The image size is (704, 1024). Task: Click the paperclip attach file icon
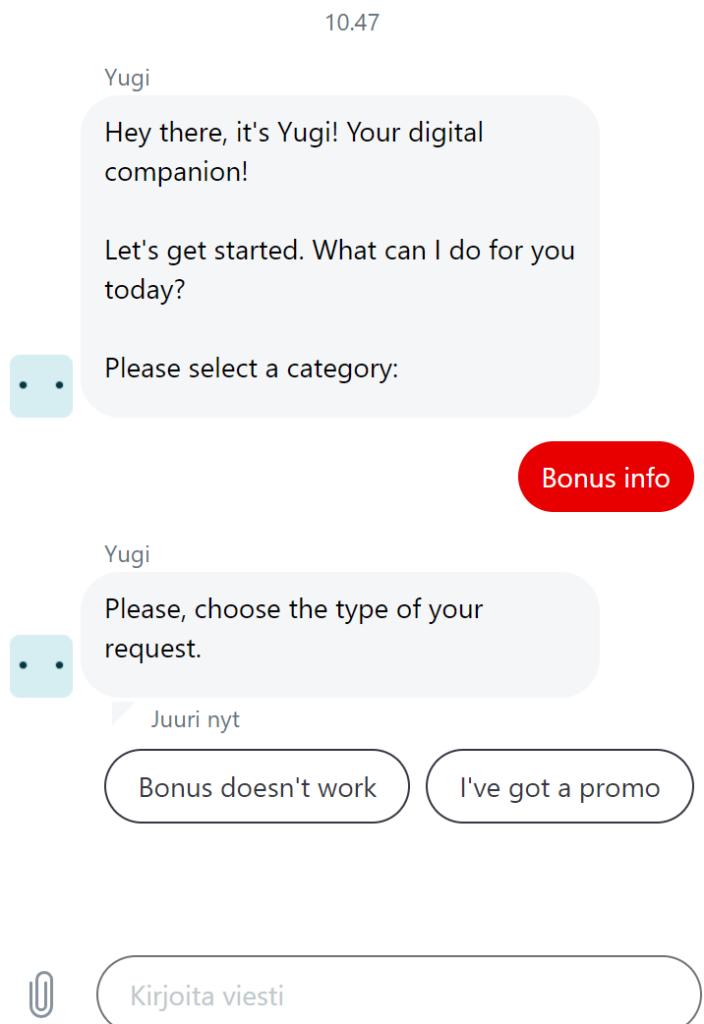pos(41,995)
